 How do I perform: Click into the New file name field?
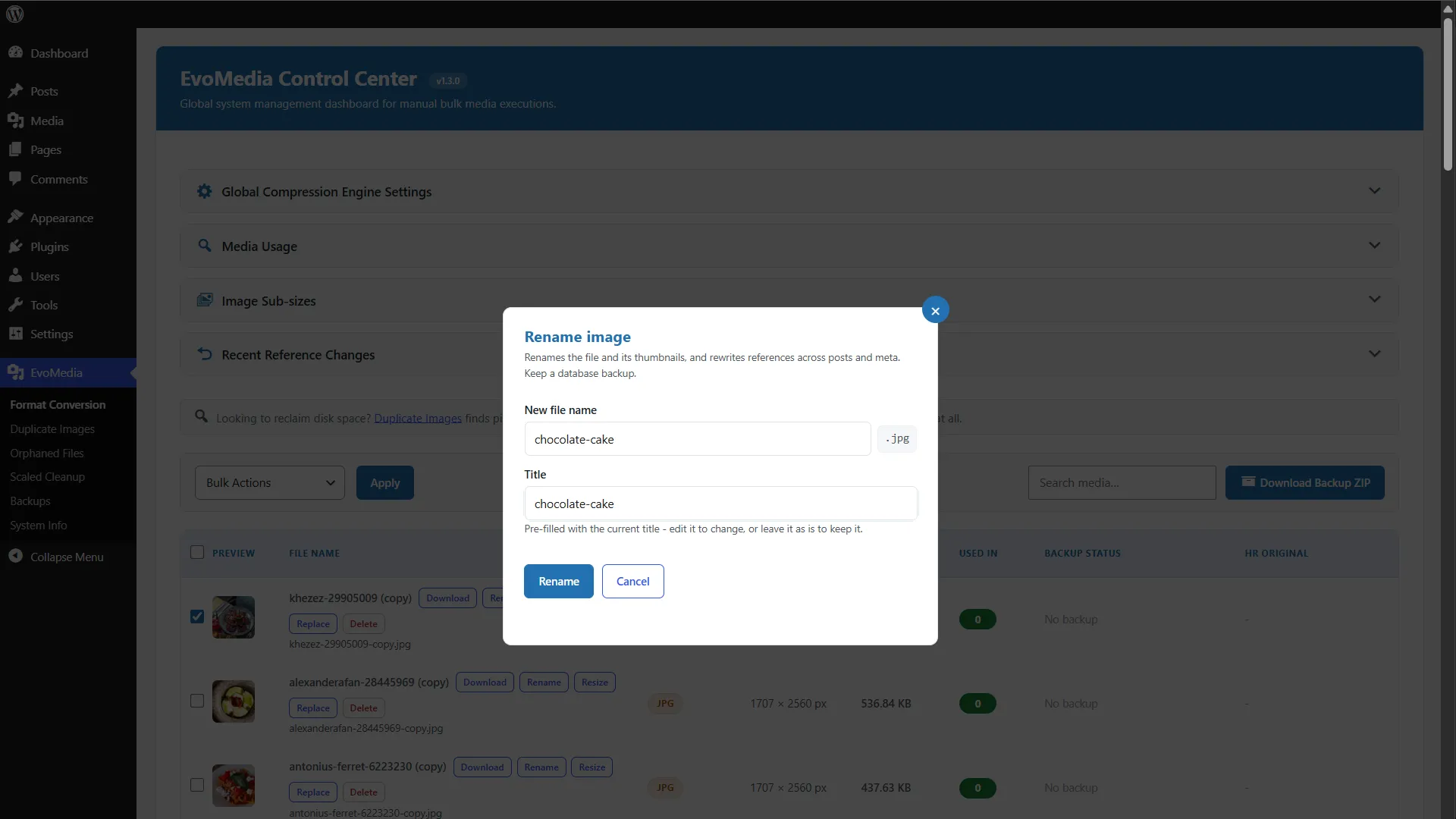(x=698, y=439)
